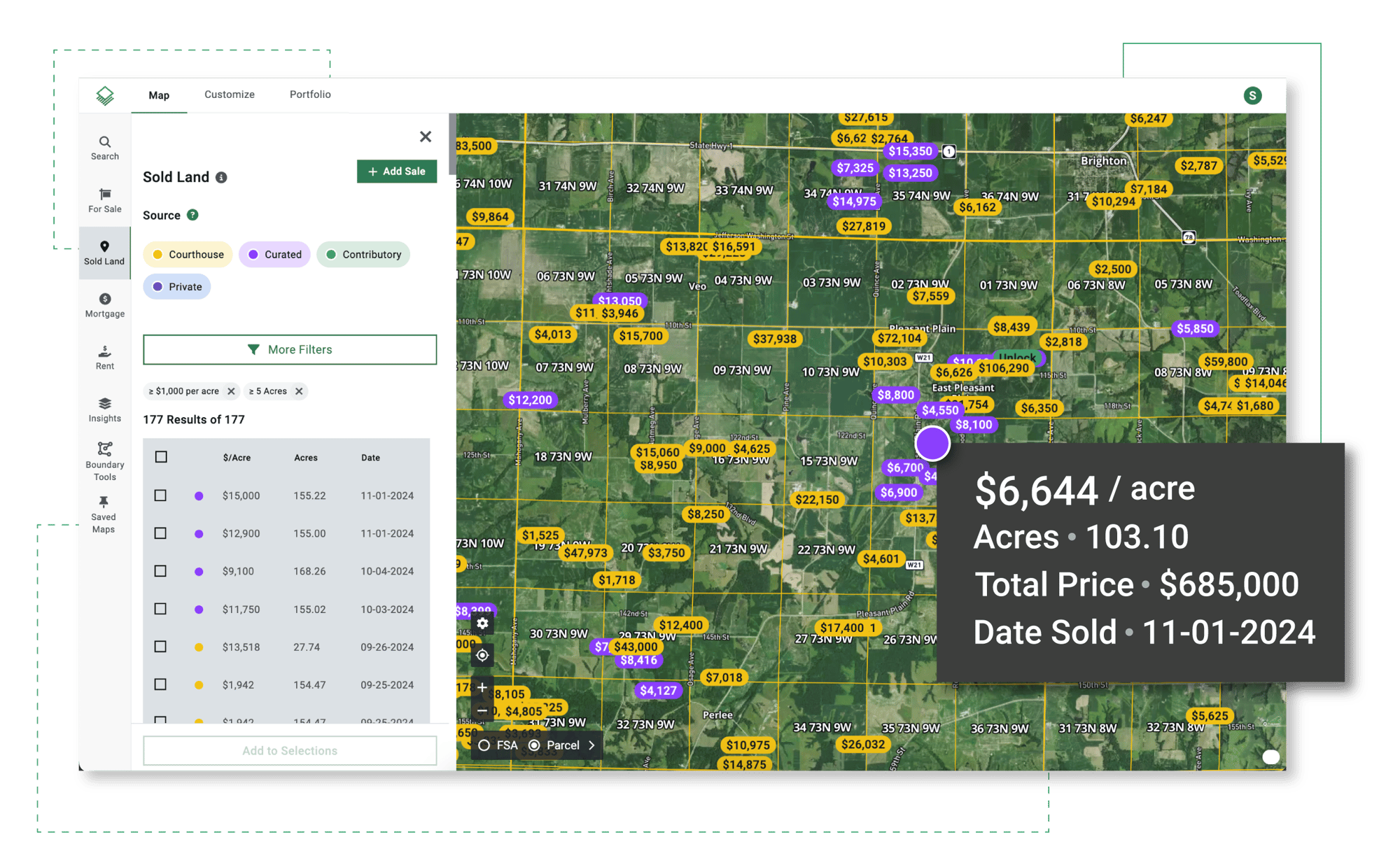
Task: Open the Source help tooltip
Action: coord(193,215)
